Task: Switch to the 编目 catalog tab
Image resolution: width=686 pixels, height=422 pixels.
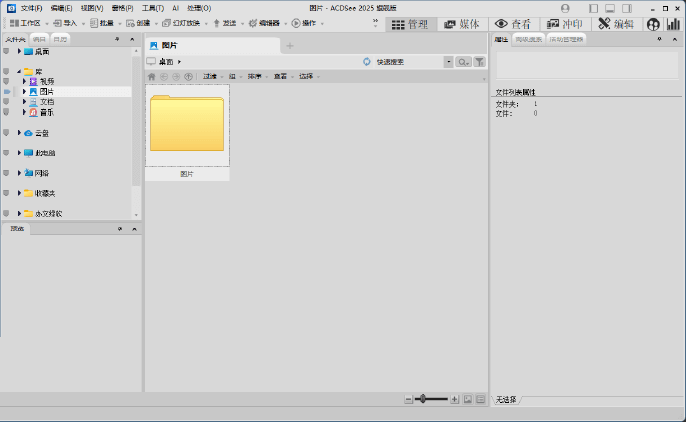Action: click(x=39, y=39)
